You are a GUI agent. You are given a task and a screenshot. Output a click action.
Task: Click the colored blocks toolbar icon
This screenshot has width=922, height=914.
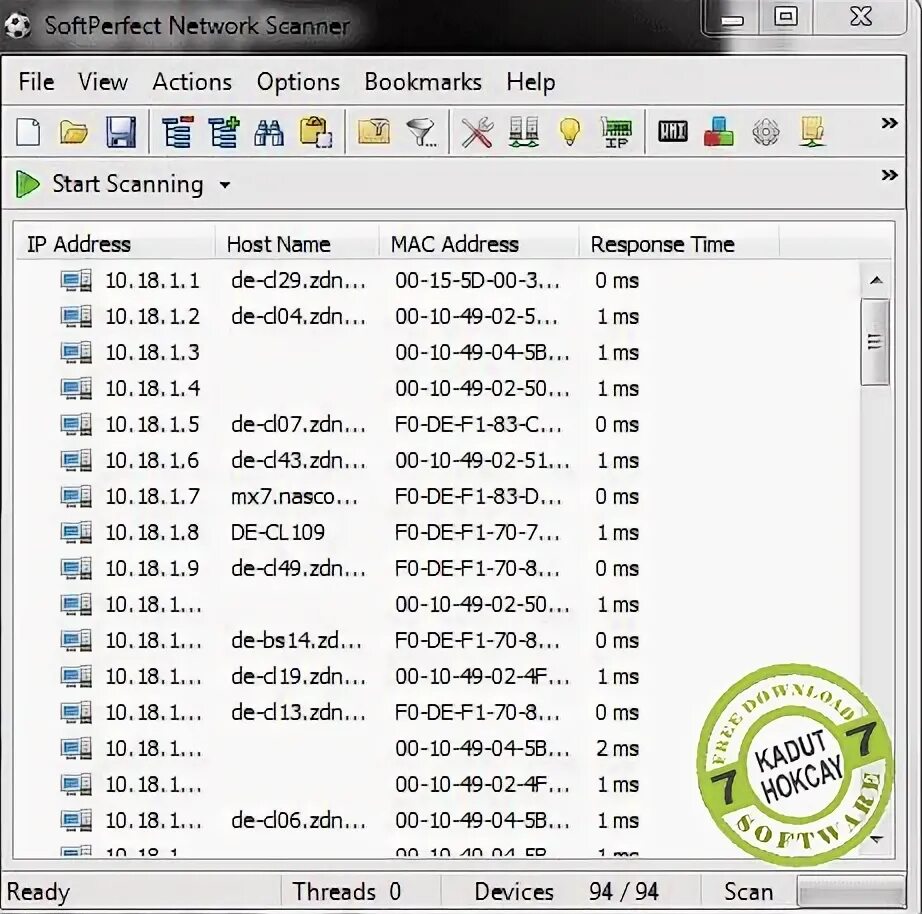(x=719, y=131)
